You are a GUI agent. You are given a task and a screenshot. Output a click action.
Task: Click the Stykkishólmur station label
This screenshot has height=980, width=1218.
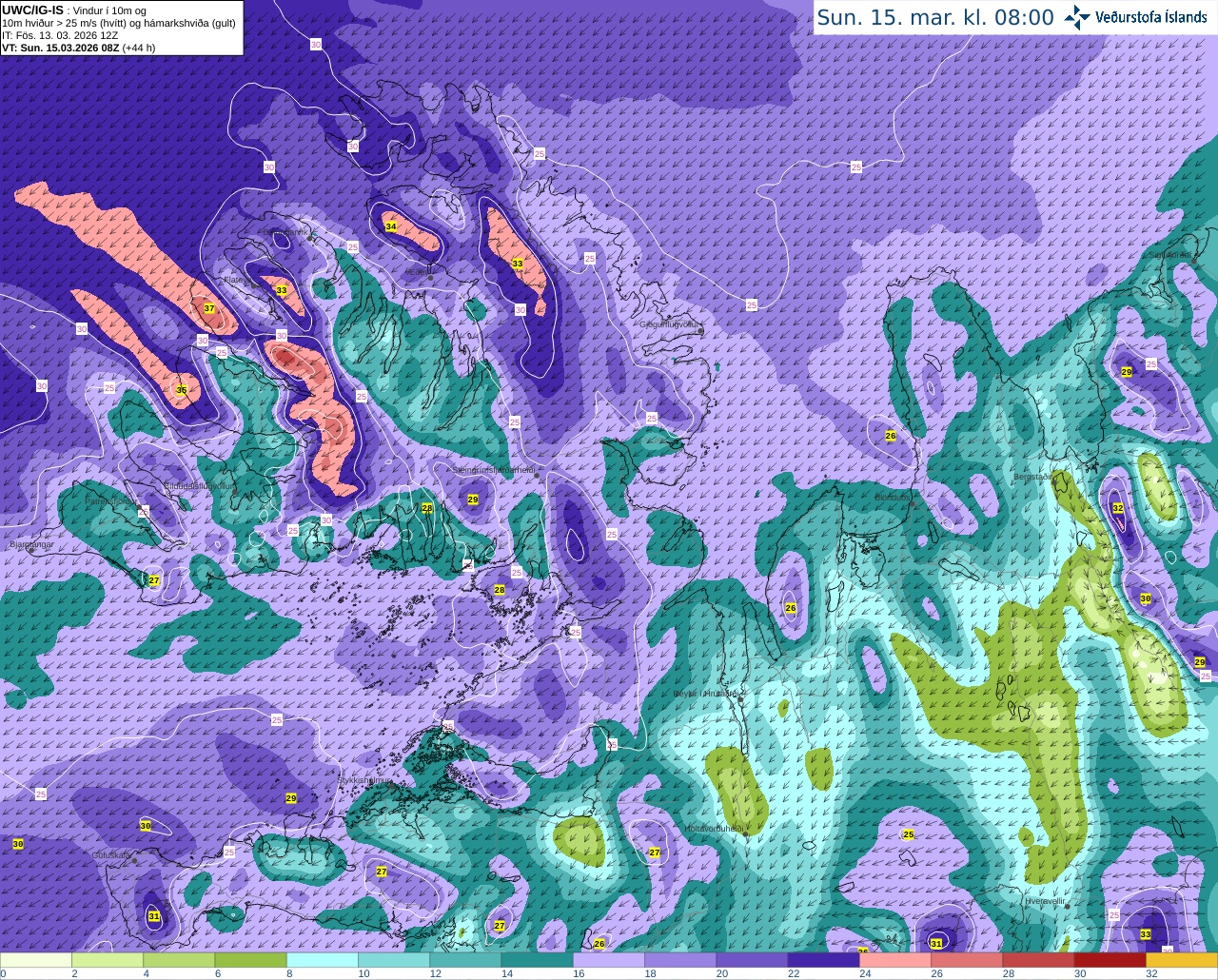pyautogui.click(x=364, y=780)
